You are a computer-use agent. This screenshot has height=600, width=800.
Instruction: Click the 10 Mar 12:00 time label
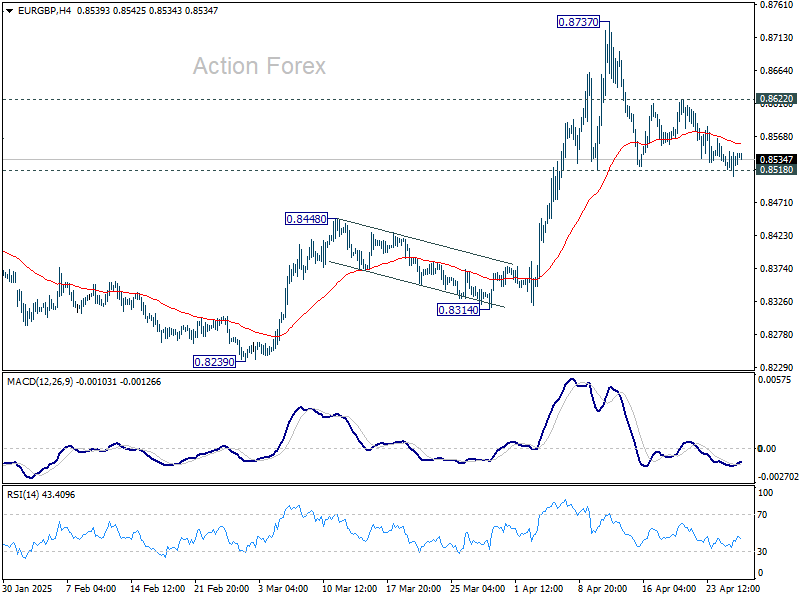[x=349, y=589]
